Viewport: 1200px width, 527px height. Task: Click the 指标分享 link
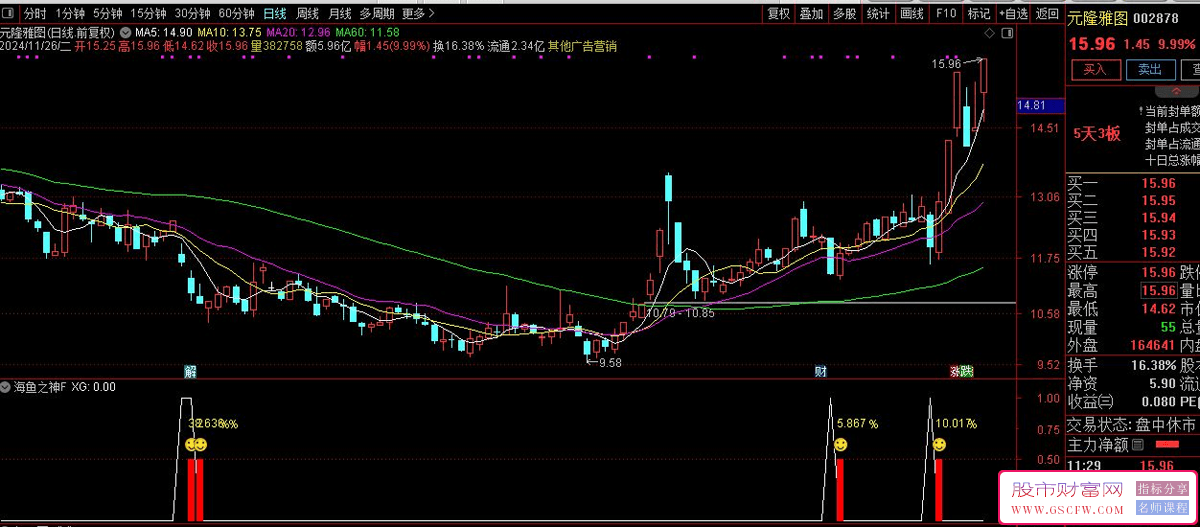(x=1162, y=489)
